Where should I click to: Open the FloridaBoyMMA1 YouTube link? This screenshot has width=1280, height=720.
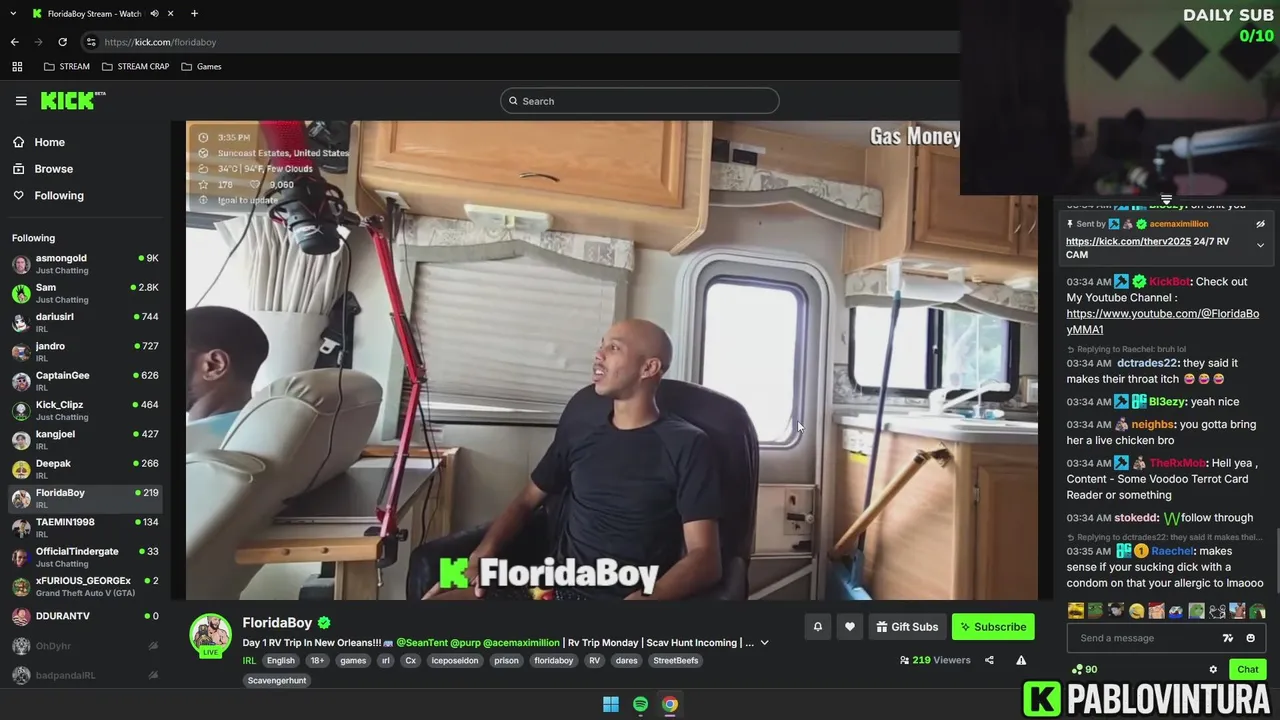pos(1163,321)
